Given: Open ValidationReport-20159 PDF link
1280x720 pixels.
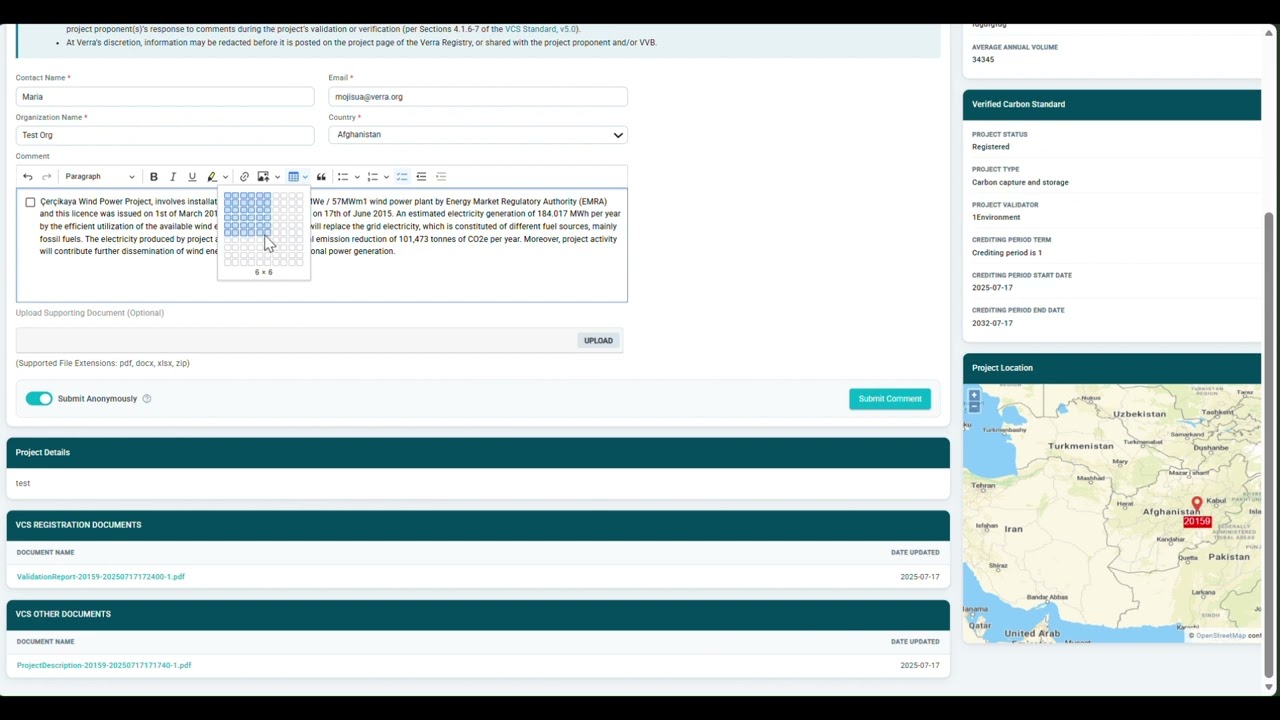Looking at the screenshot, I should pos(101,577).
